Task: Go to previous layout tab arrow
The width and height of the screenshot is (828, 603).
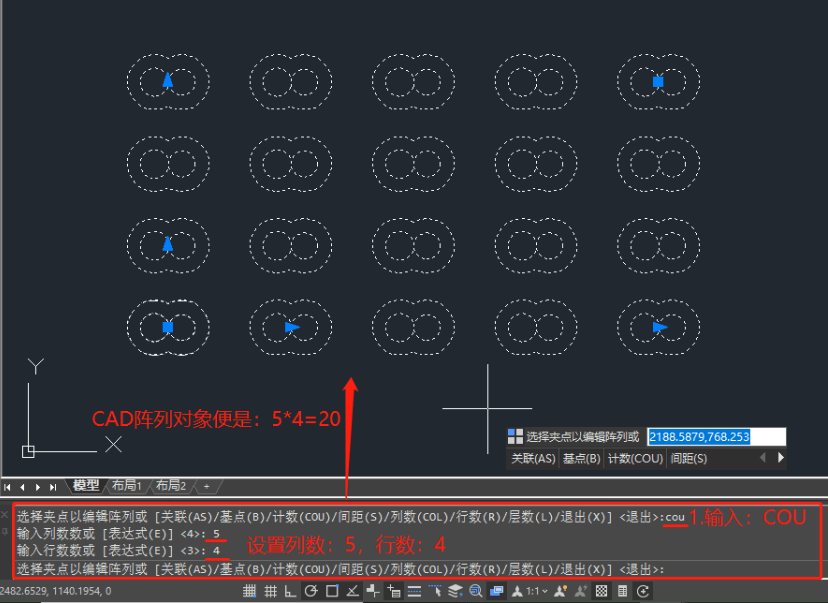Action: pyautogui.click(x=22, y=487)
